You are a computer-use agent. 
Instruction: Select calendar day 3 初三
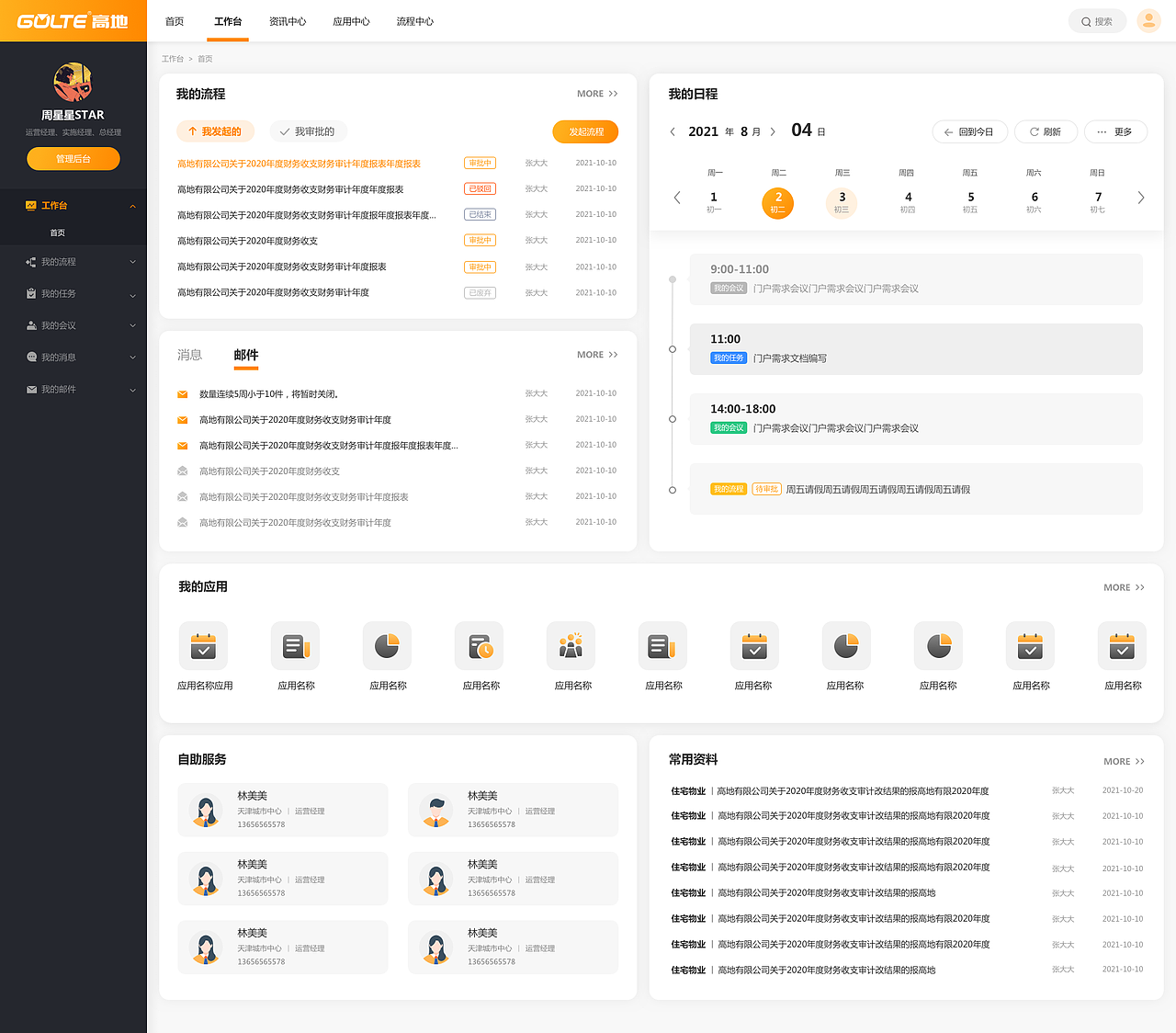842,203
